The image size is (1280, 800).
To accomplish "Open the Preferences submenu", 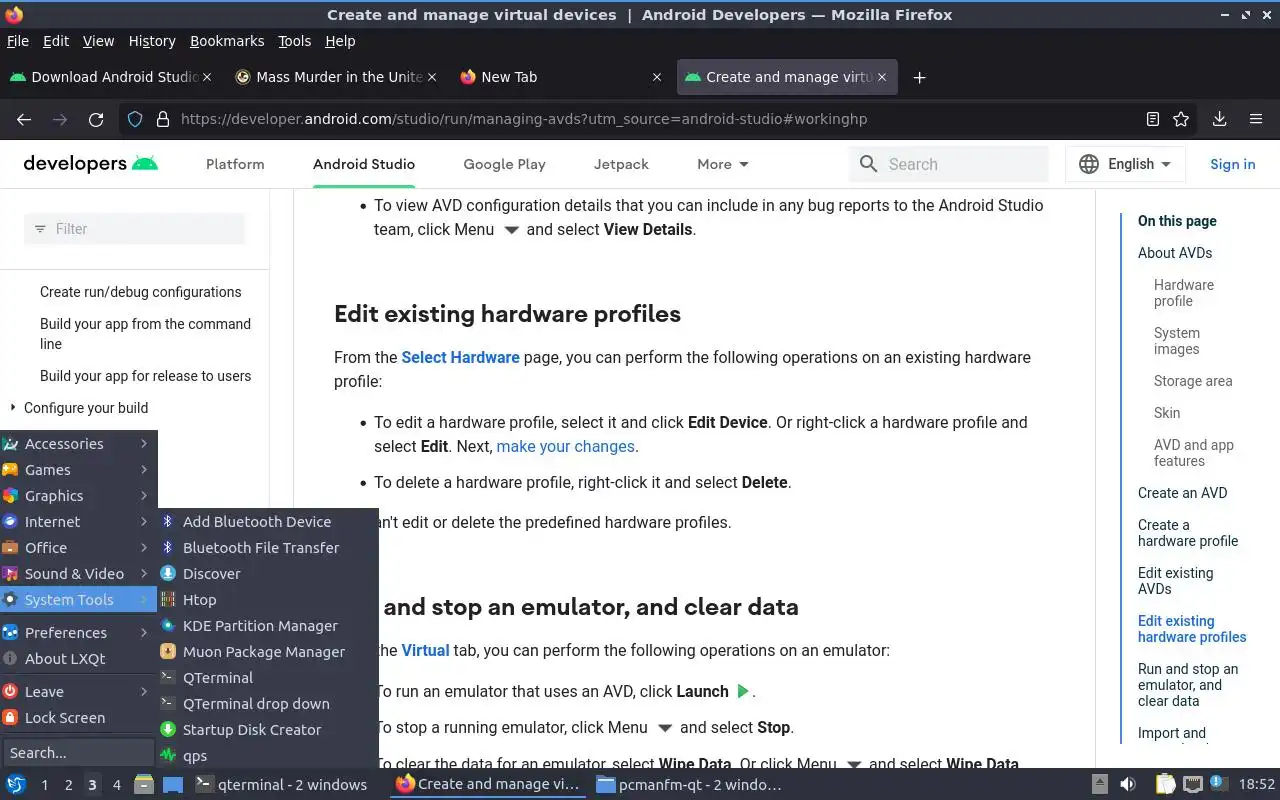I will pos(79,633).
